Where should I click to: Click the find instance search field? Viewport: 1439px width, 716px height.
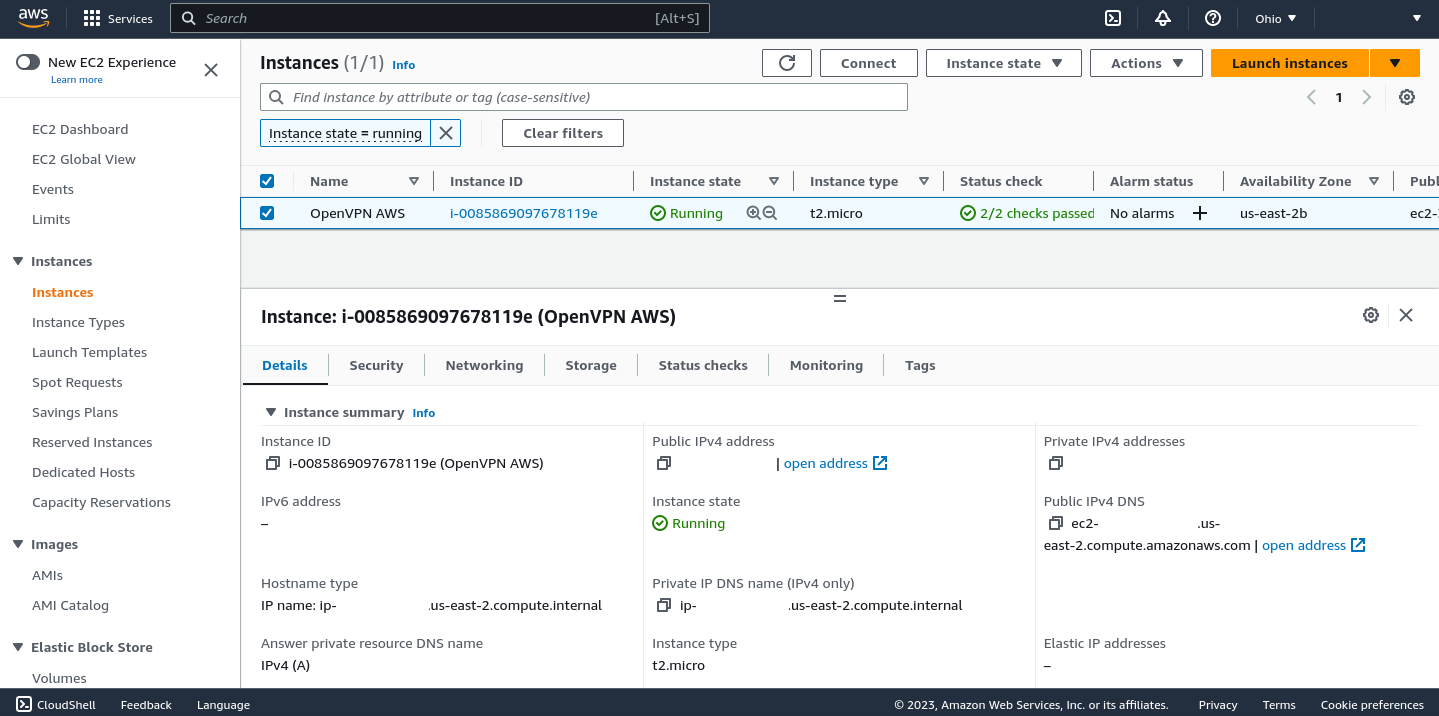[585, 96]
